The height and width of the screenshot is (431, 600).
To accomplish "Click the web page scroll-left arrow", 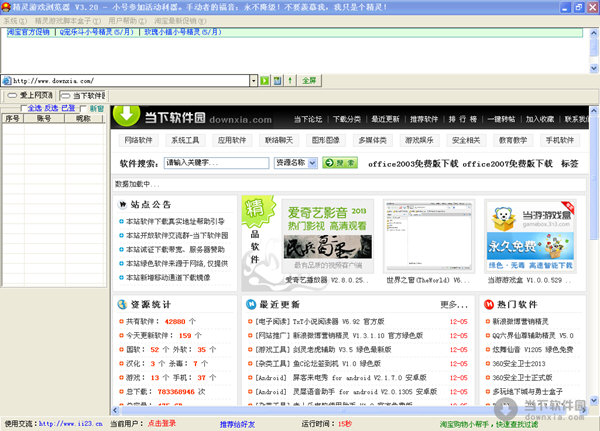I will [x=115, y=410].
